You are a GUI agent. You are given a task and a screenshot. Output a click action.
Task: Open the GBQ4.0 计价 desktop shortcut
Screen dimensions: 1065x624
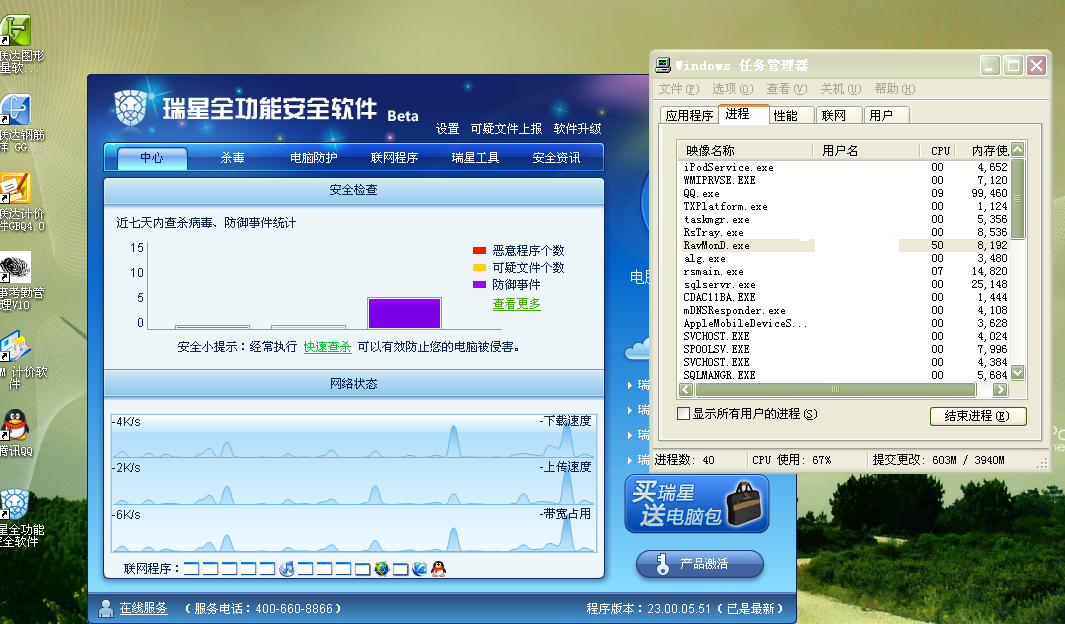pos(20,202)
